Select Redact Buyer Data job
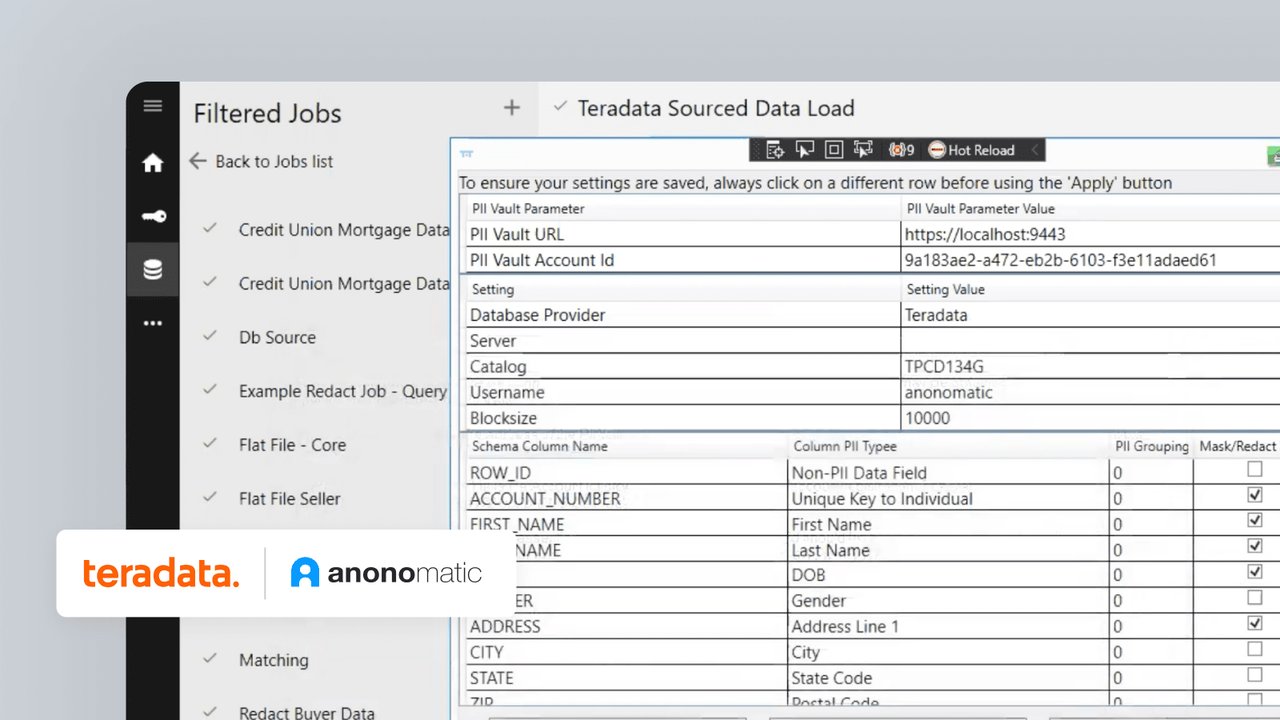 point(306,713)
